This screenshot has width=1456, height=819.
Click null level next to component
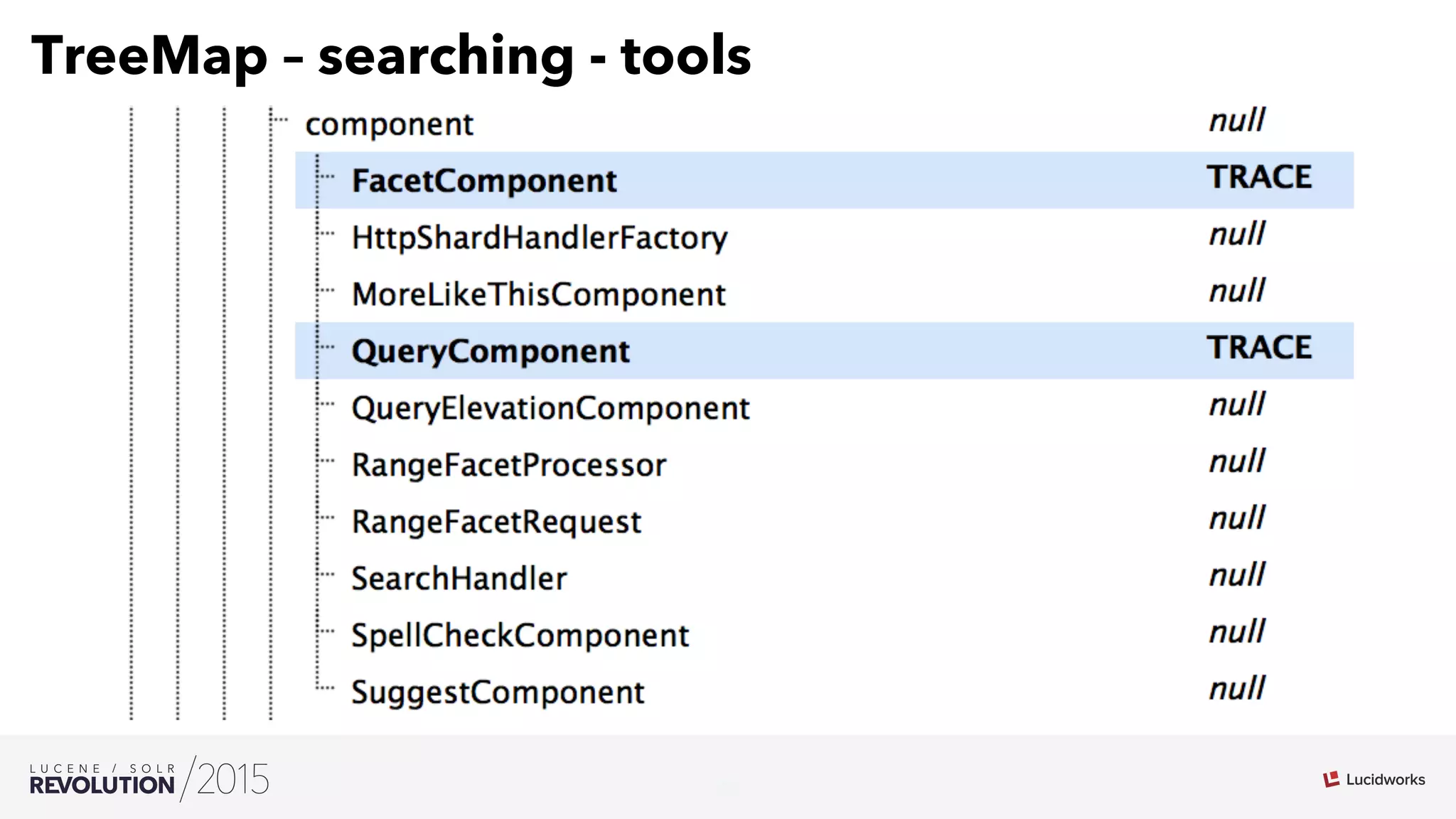[x=1237, y=120]
